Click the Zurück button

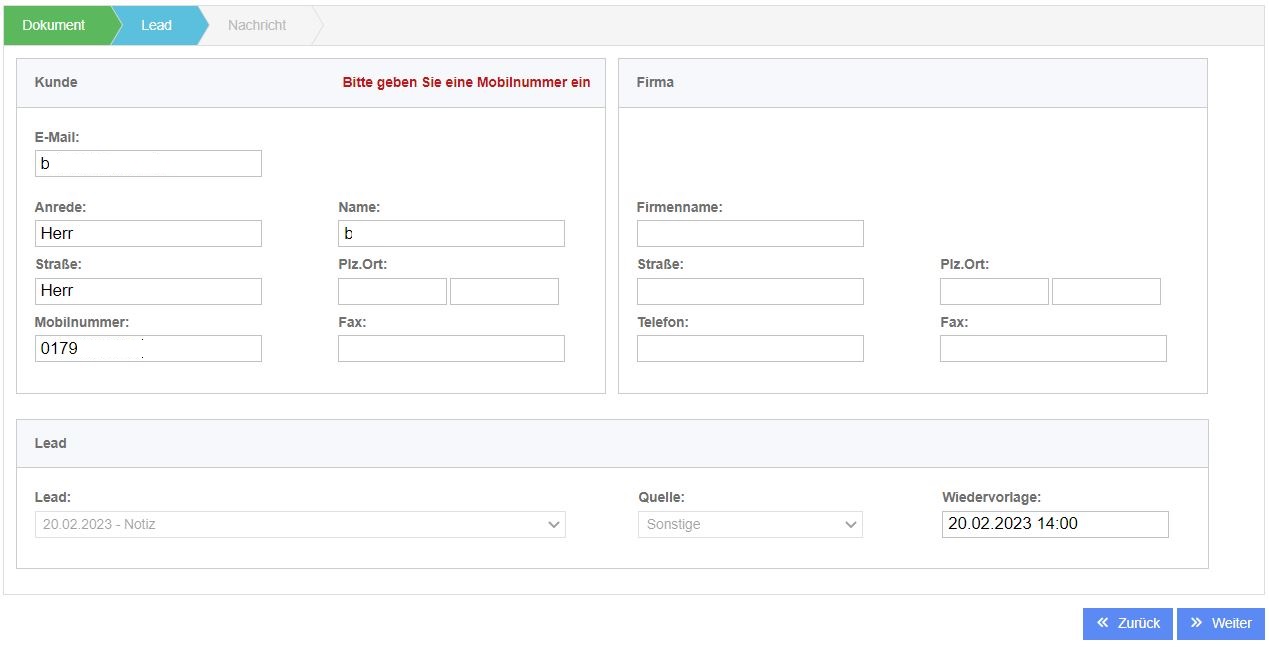[1128, 623]
